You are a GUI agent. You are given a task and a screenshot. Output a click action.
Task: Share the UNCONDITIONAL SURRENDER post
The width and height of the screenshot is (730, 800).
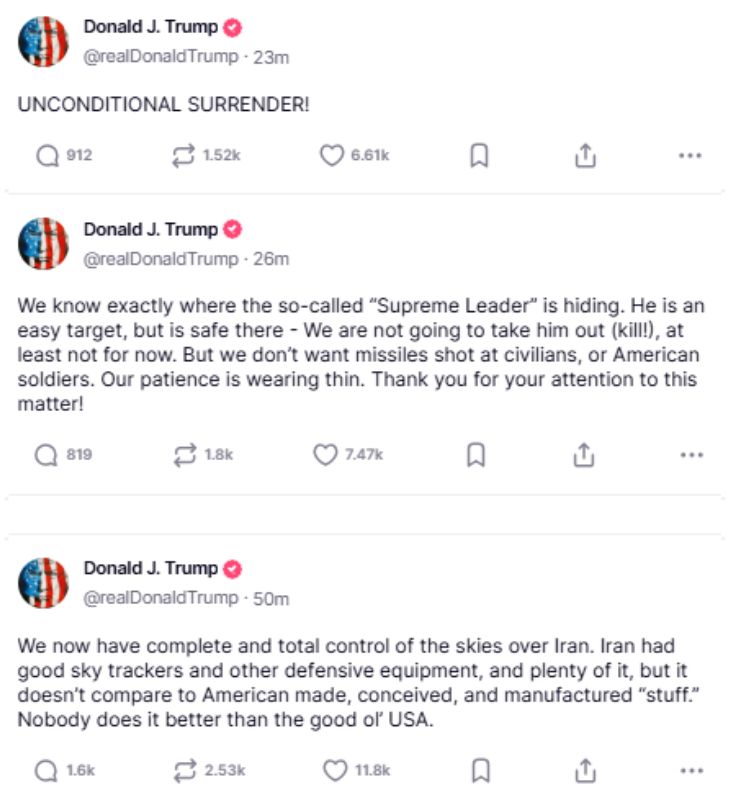click(x=585, y=156)
